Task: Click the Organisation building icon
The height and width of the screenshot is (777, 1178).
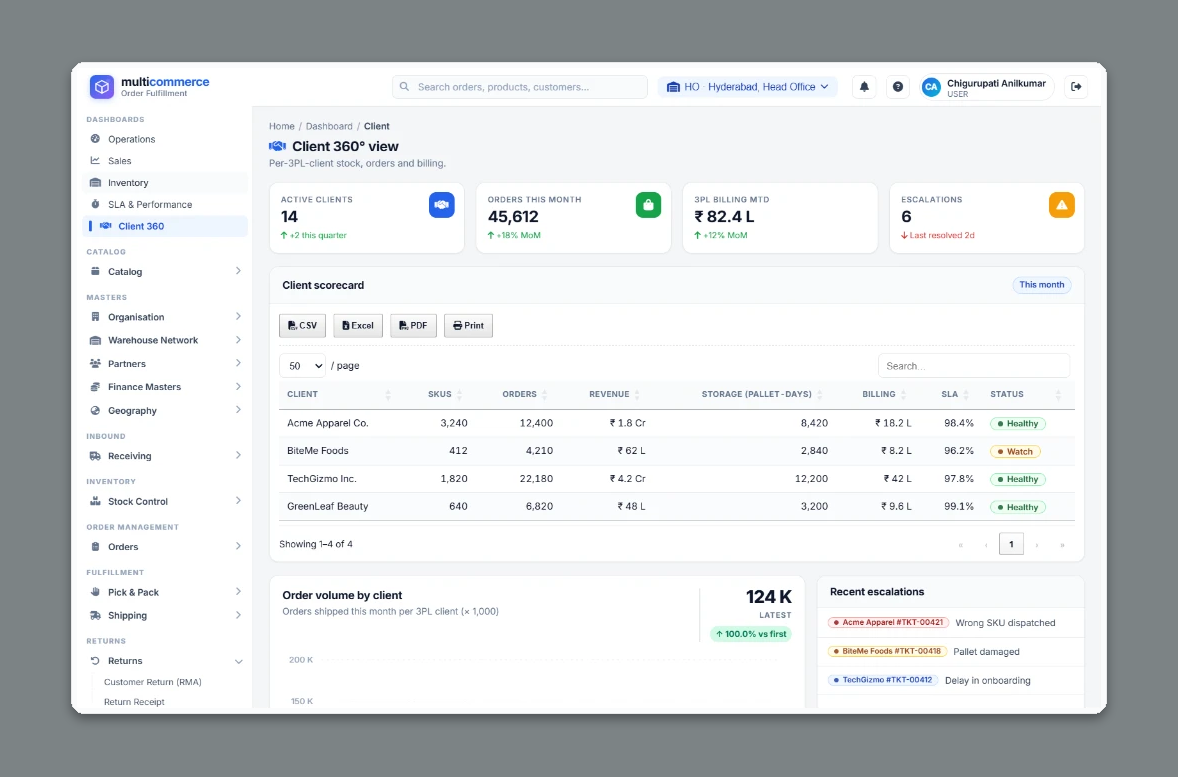Action: point(95,317)
